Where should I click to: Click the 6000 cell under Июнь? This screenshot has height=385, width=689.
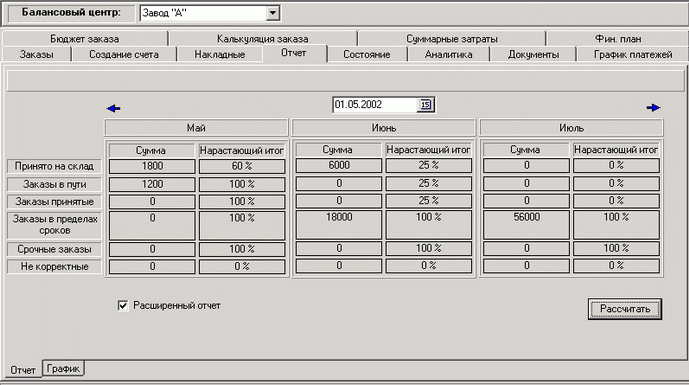pyautogui.click(x=339, y=165)
